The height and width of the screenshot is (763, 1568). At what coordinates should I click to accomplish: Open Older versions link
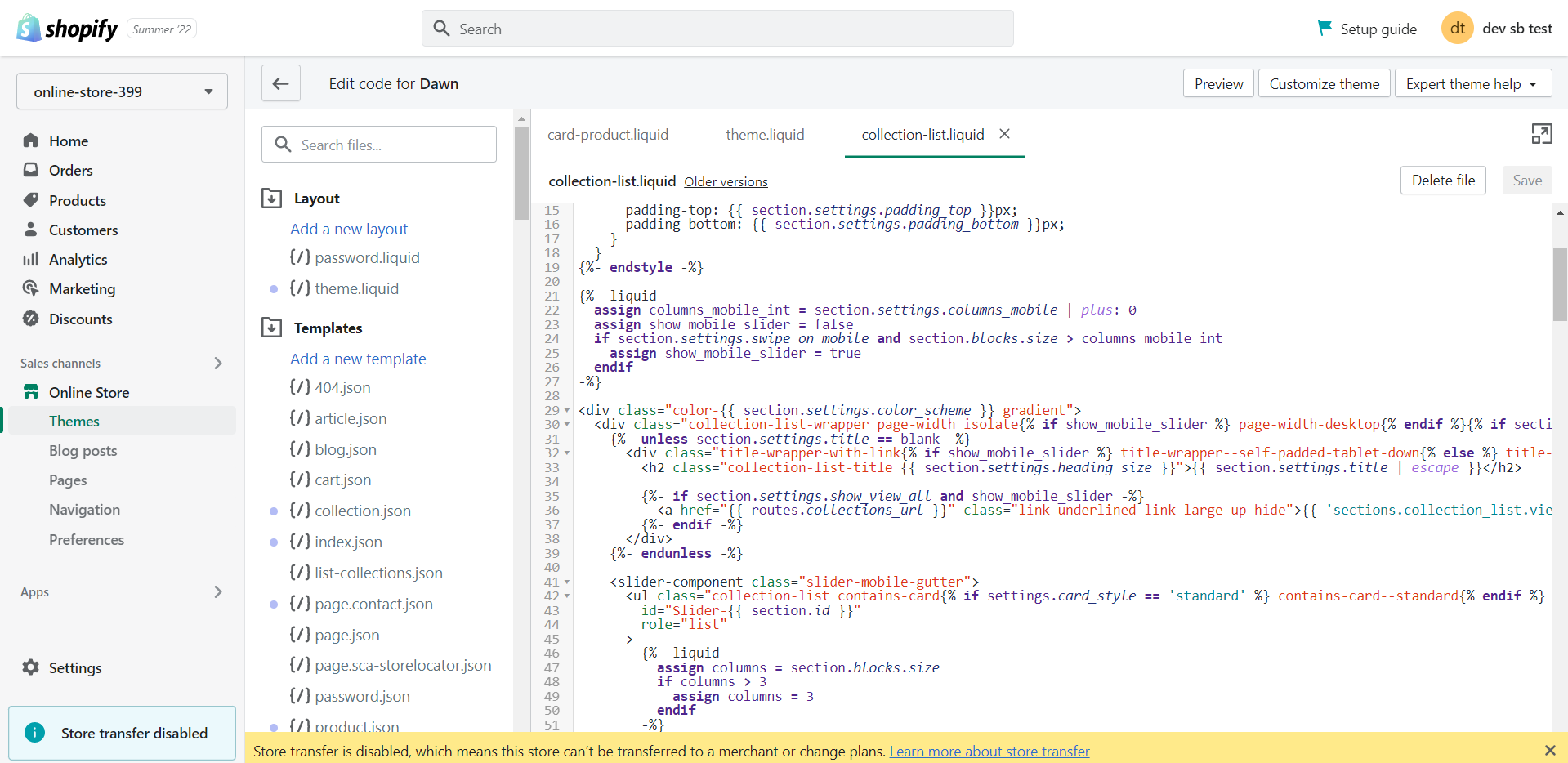point(726,181)
